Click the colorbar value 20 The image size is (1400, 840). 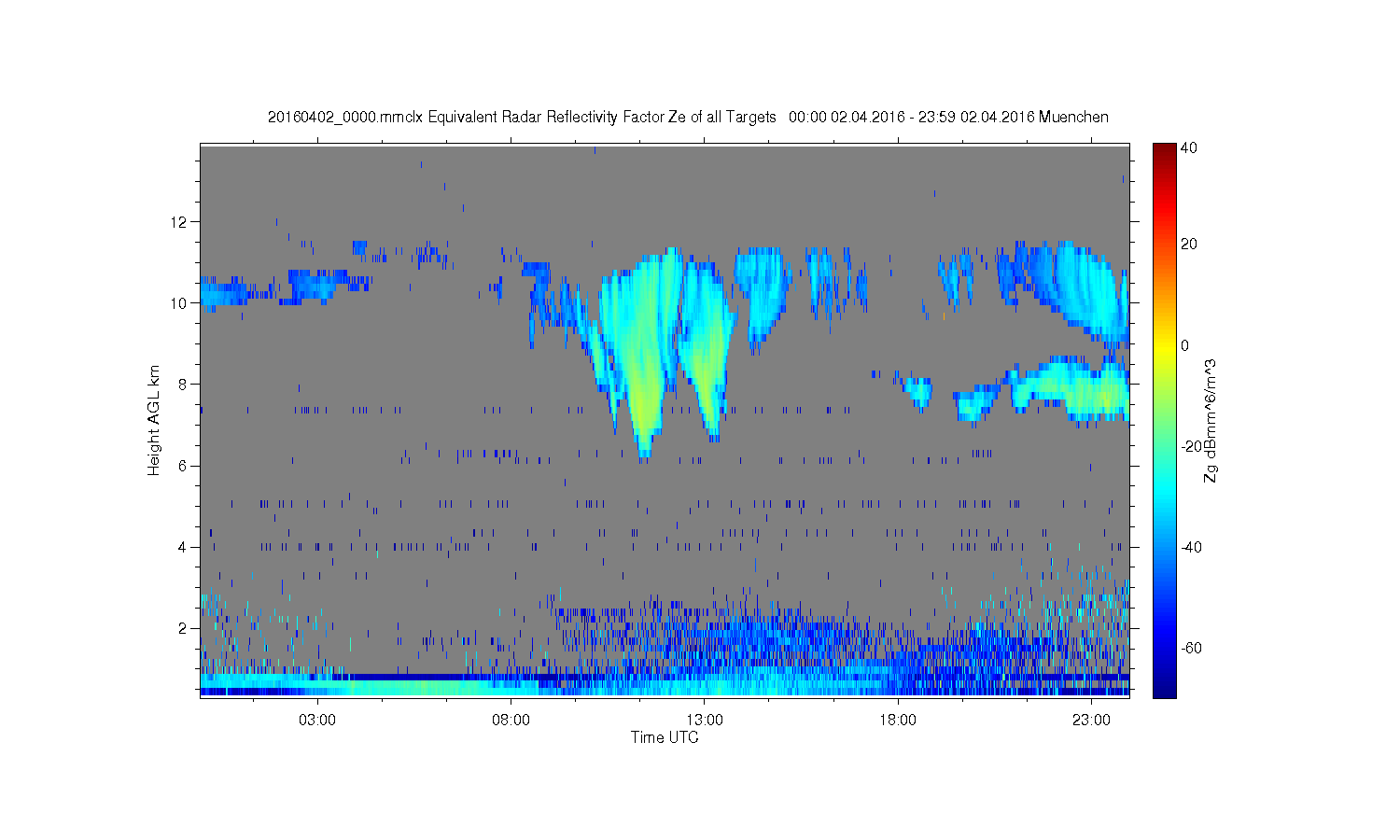1189,245
